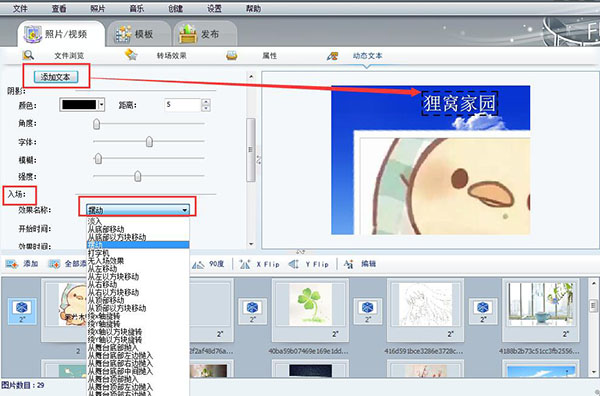Screen dimensions: 600x396
Task: Click the 添加 photo icon
Action: pos(12,264)
